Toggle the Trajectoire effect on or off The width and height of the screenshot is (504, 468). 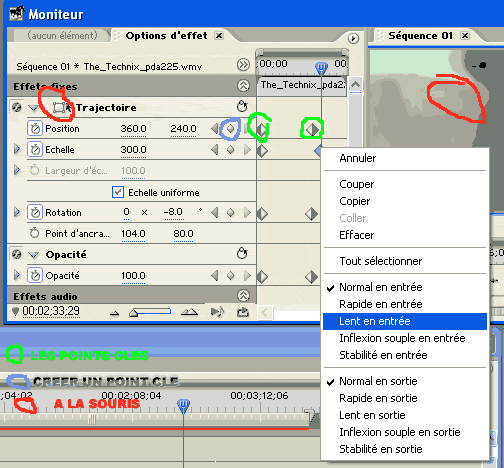17,107
